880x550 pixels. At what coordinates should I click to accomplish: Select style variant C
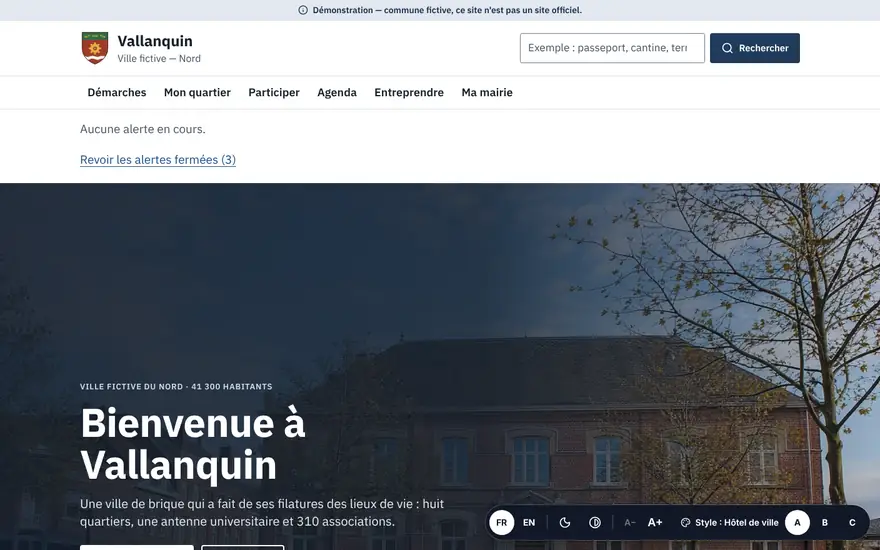tap(852, 522)
